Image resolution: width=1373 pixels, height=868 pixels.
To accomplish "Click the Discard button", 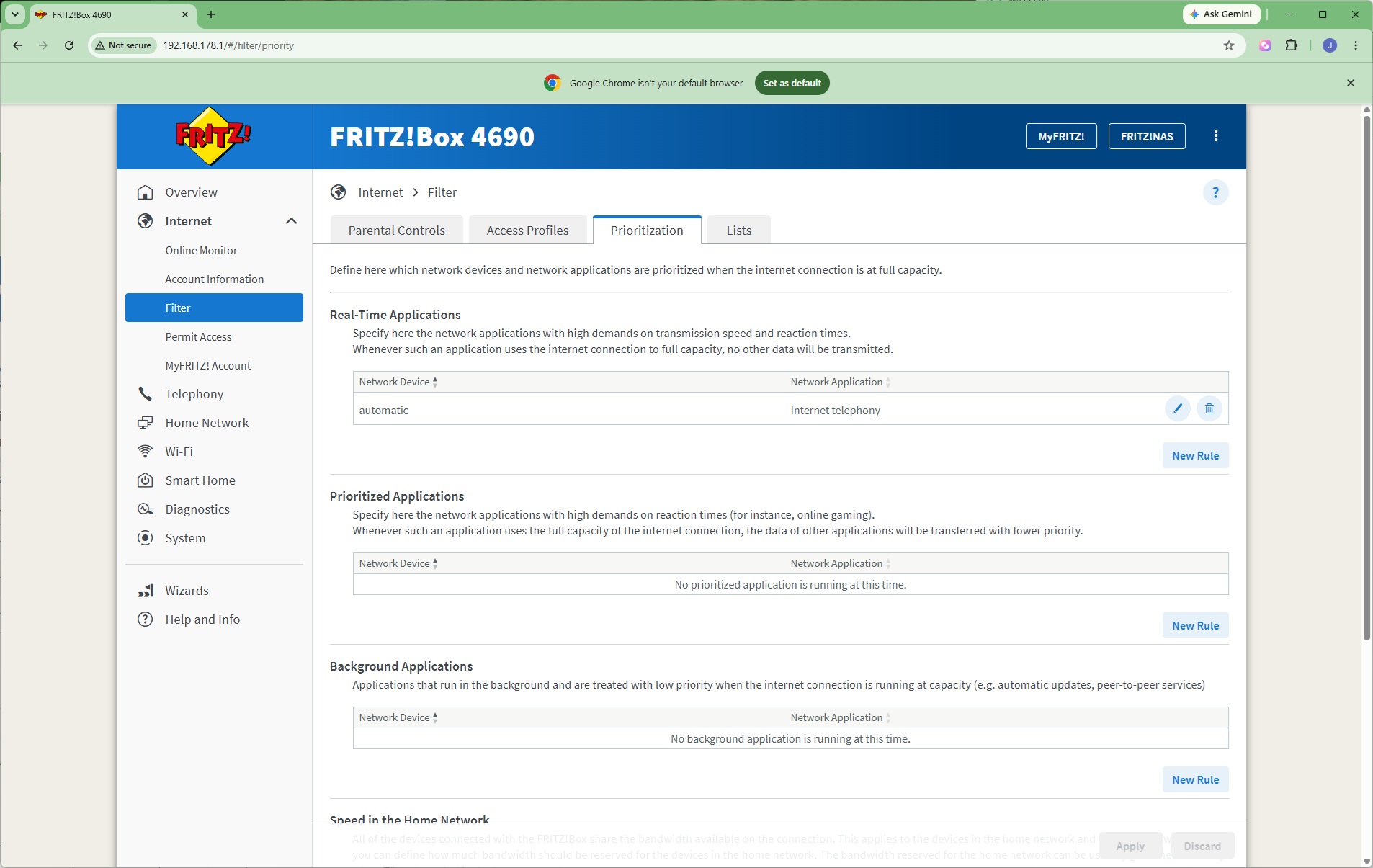I will [x=1202, y=846].
